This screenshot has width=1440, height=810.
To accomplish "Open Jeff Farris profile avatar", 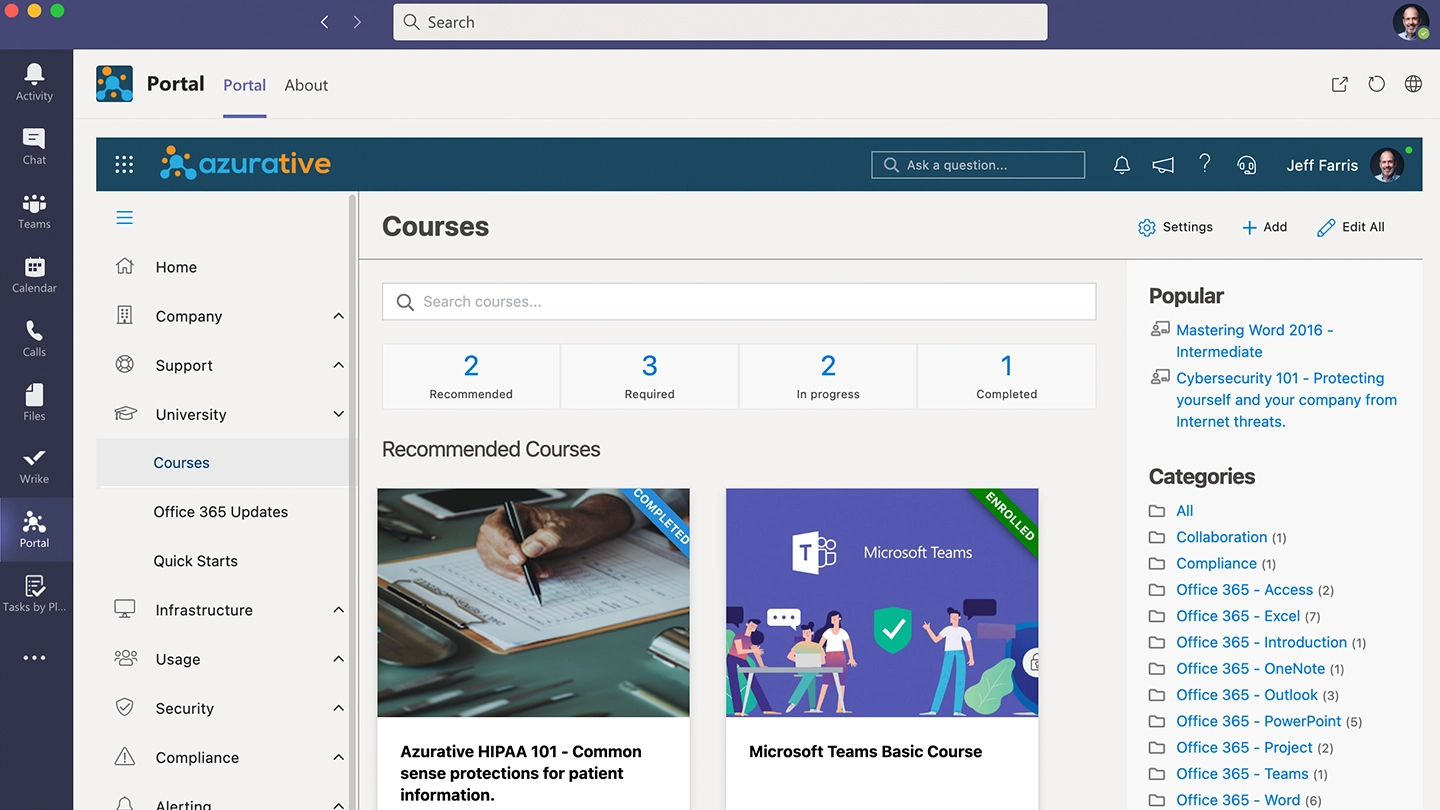I will click(x=1388, y=165).
